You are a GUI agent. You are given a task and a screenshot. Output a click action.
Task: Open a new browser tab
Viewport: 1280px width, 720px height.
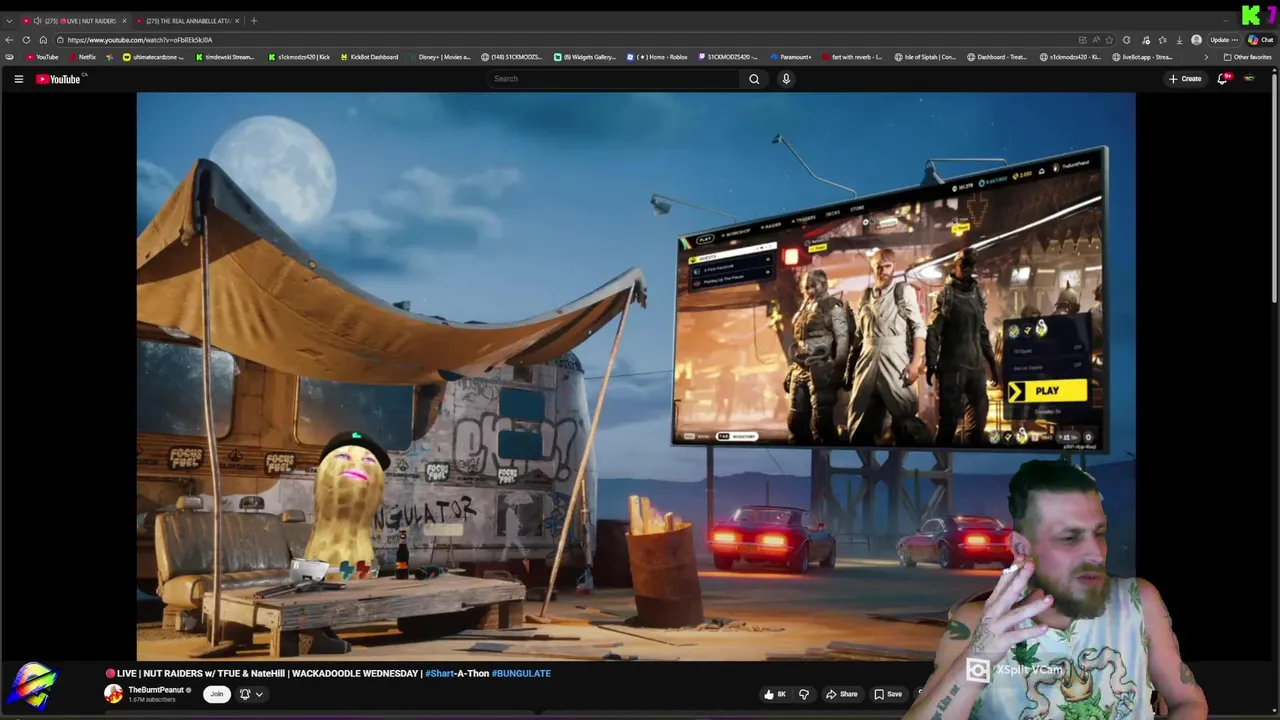click(x=254, y=21)
